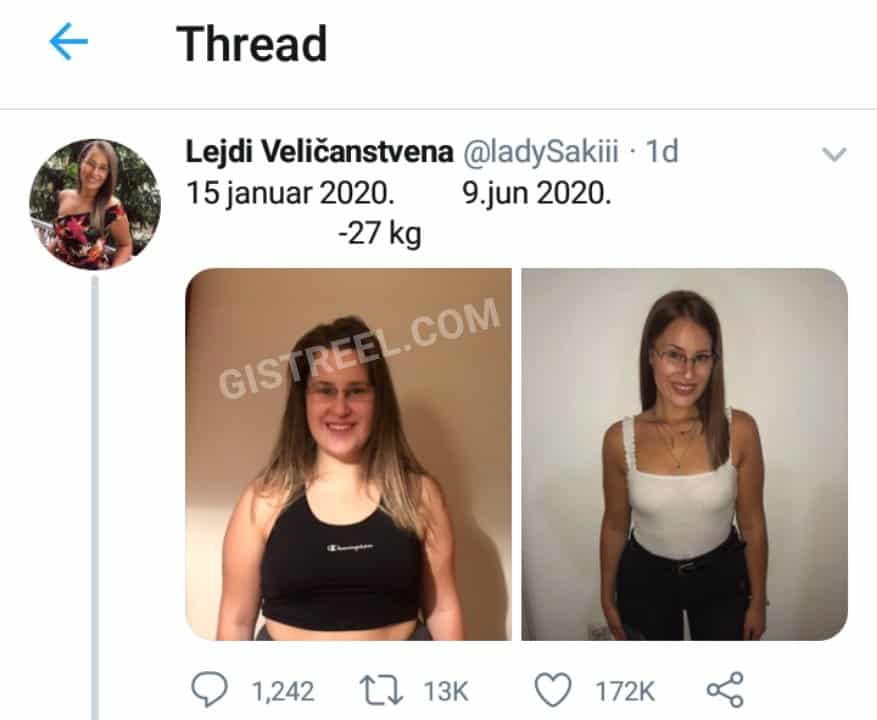View the 13K retweets count
The width and height of the screenshot is (877, 720).
[445, 691]
